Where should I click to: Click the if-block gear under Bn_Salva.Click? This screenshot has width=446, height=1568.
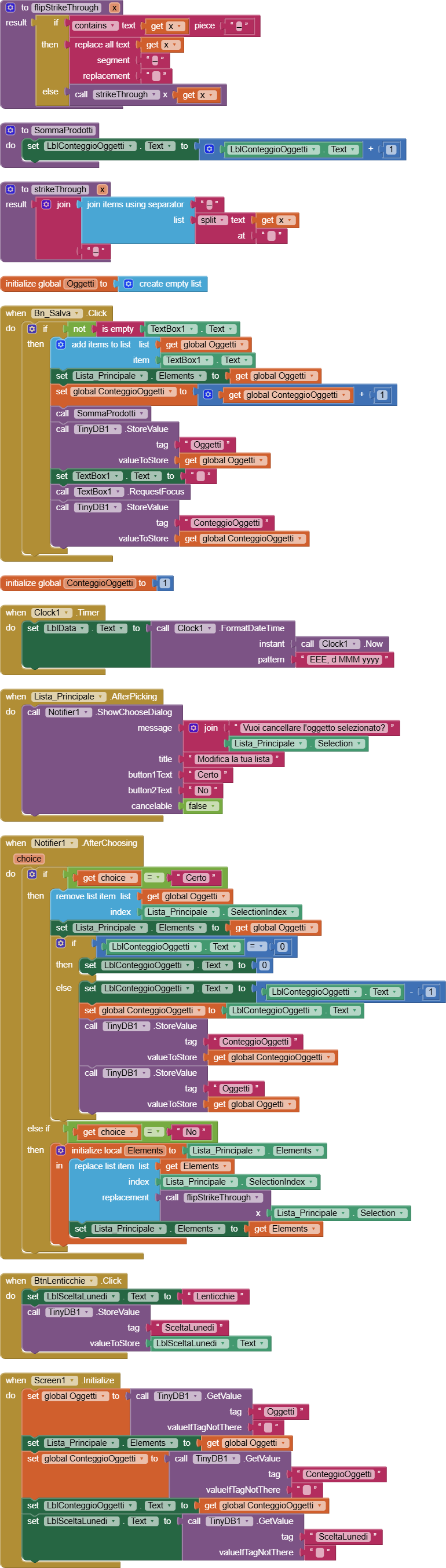tap(32, 329)
